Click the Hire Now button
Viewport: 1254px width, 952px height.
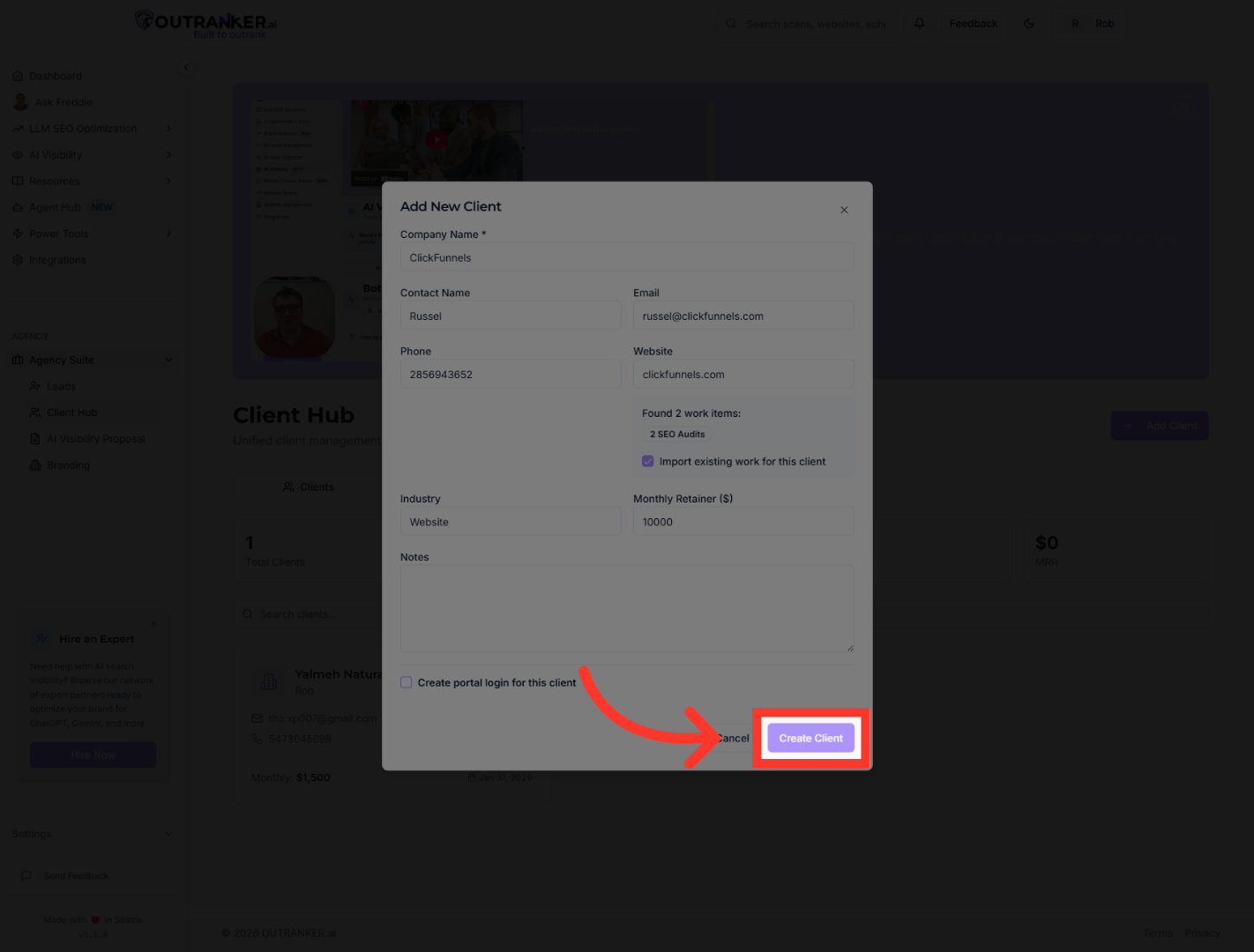tap(93, 755)
